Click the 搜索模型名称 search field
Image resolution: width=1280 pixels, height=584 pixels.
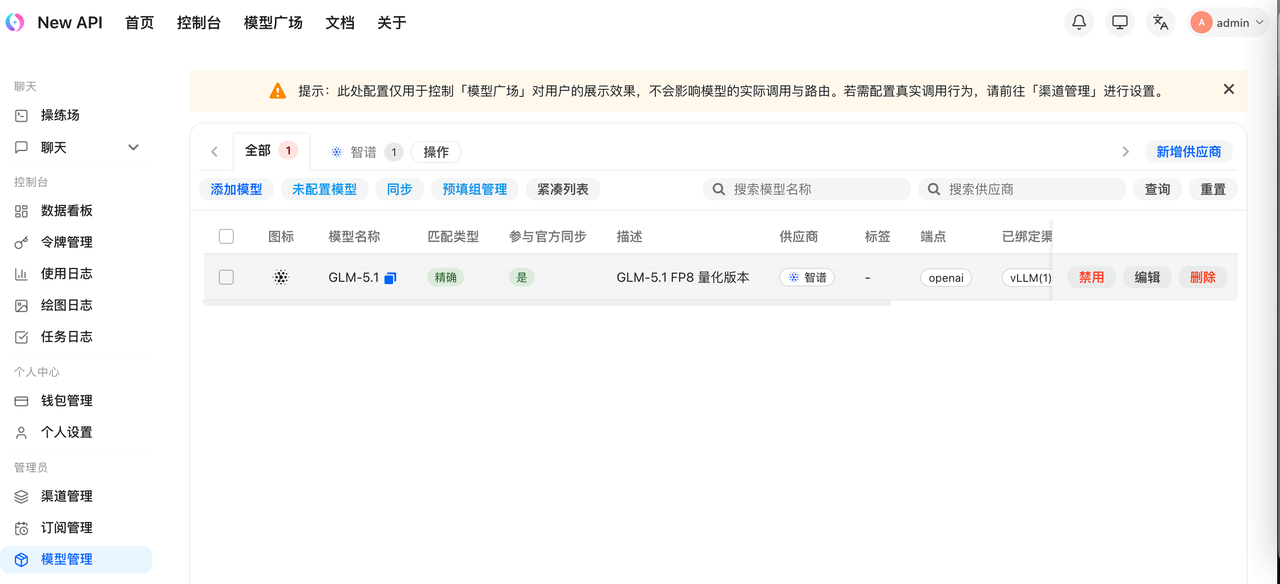point(815,189)
